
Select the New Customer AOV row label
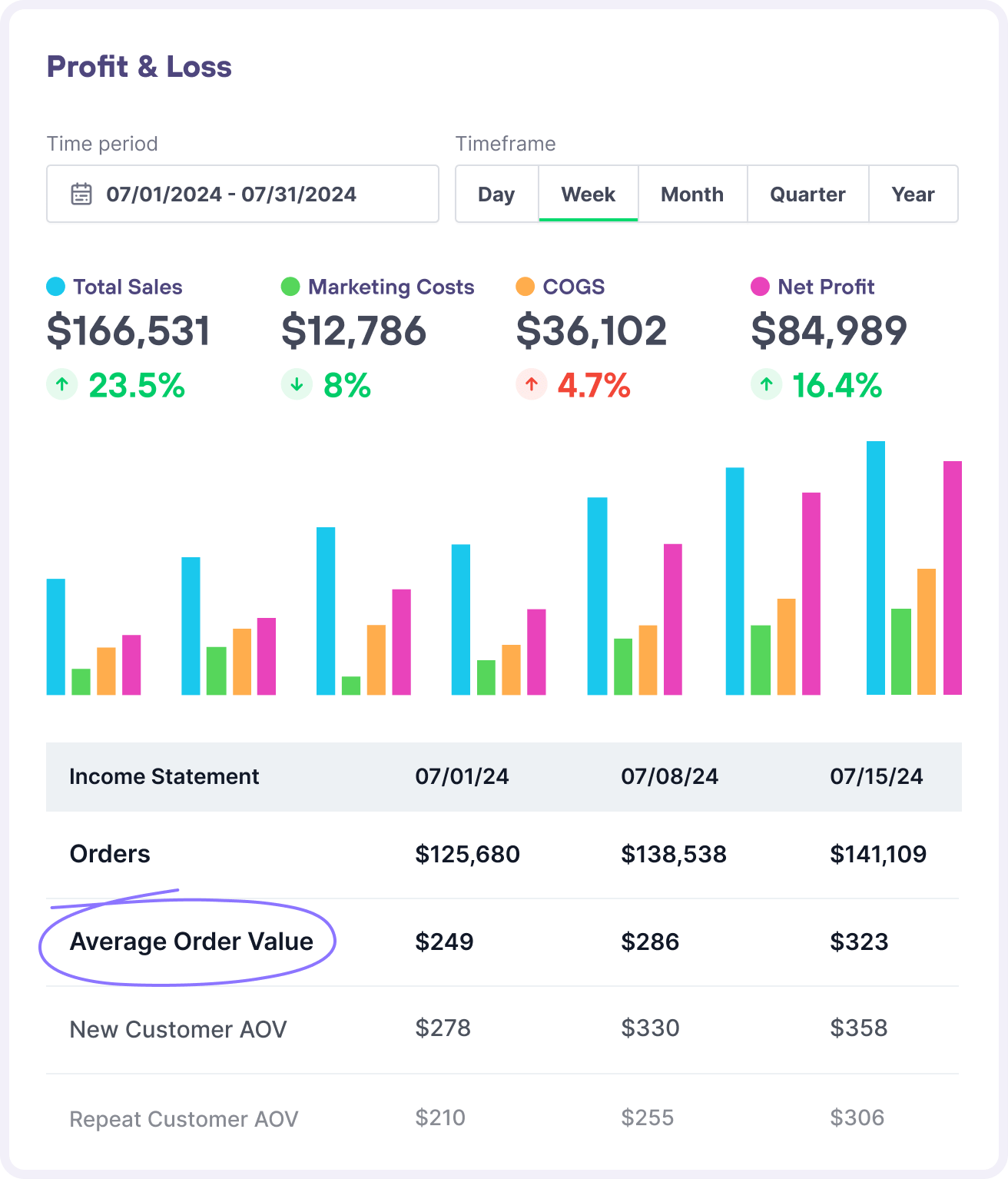[x=178, y=1029]
